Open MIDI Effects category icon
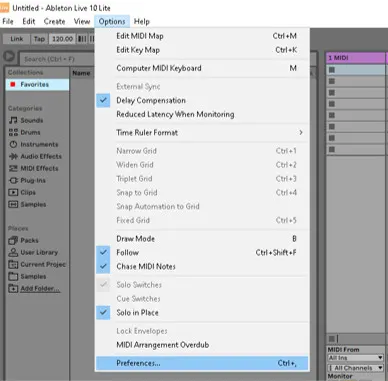The image size is (388, 381). click(x=13, y=168)
